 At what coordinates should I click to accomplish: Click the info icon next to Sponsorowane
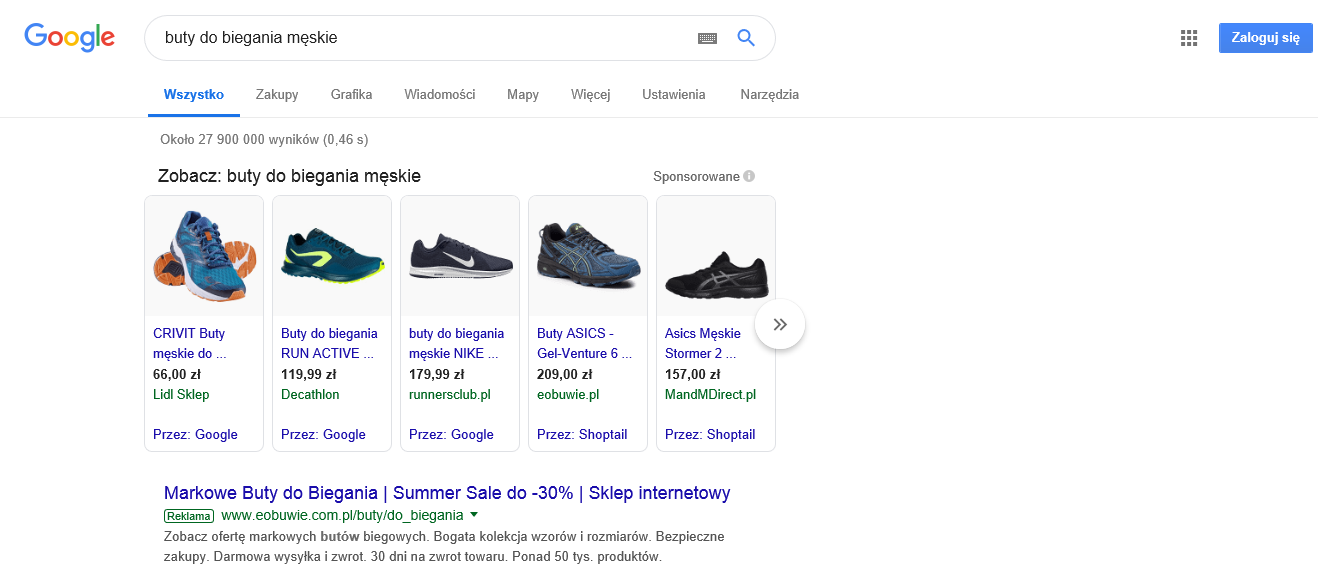tap(749, 175)
